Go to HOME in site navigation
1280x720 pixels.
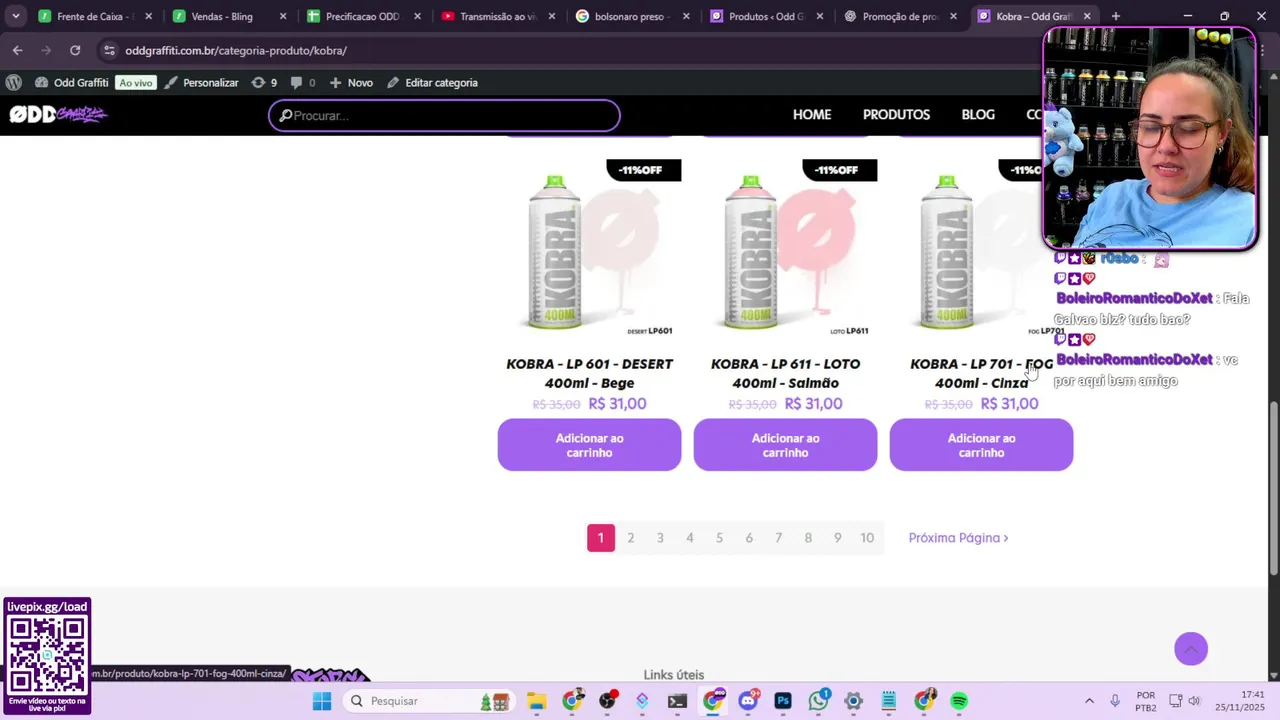(812, 115)
